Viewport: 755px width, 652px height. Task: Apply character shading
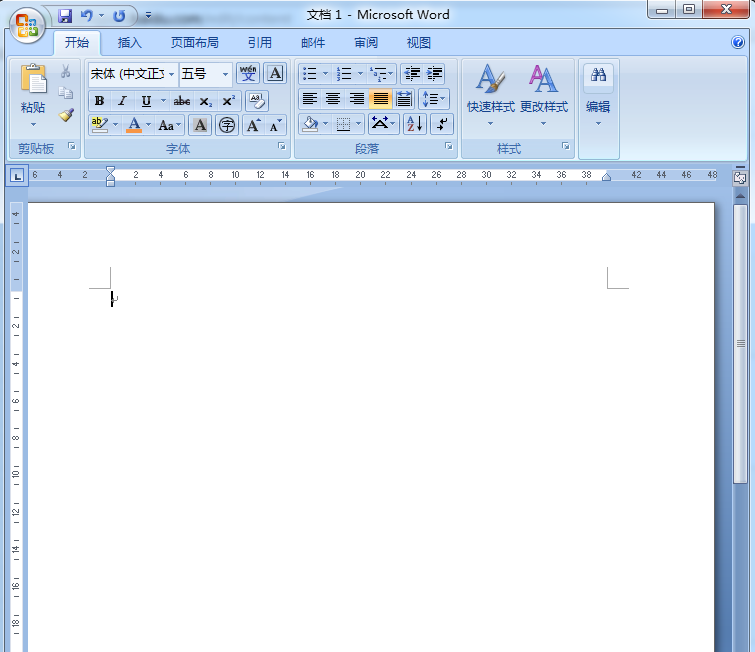(x=200, y=126)
